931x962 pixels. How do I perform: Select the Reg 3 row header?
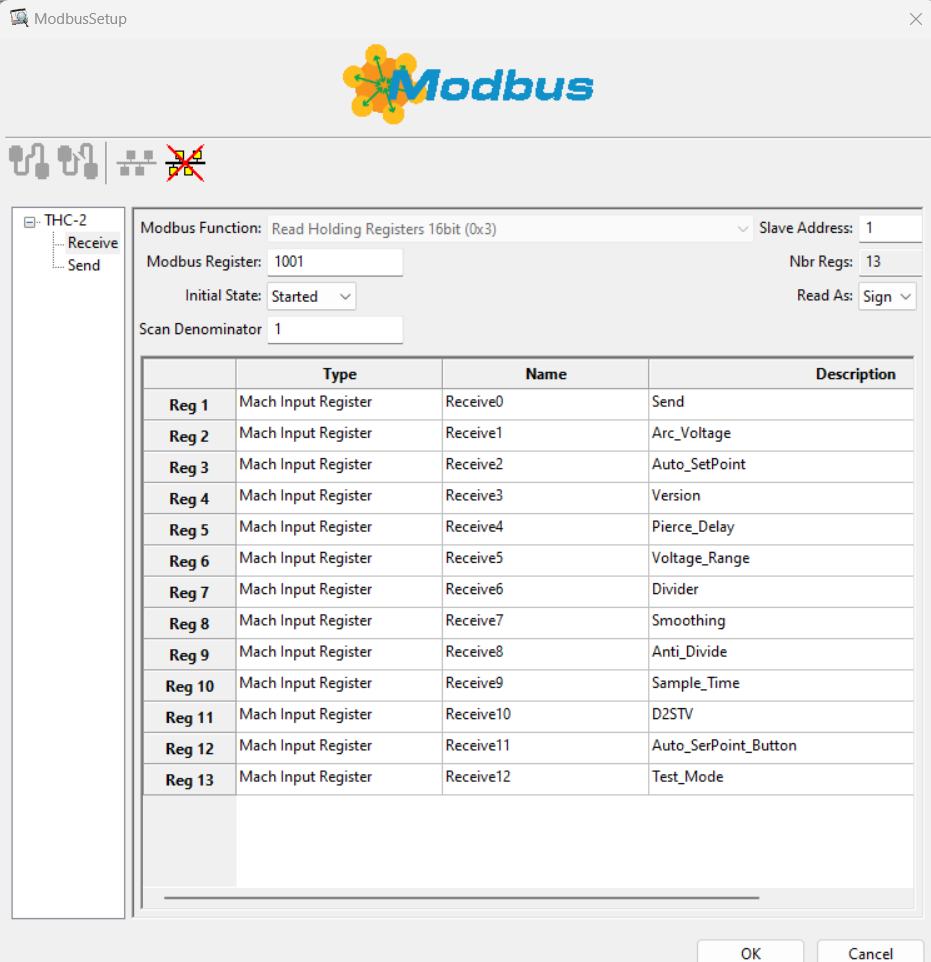[x=189, y=468]
